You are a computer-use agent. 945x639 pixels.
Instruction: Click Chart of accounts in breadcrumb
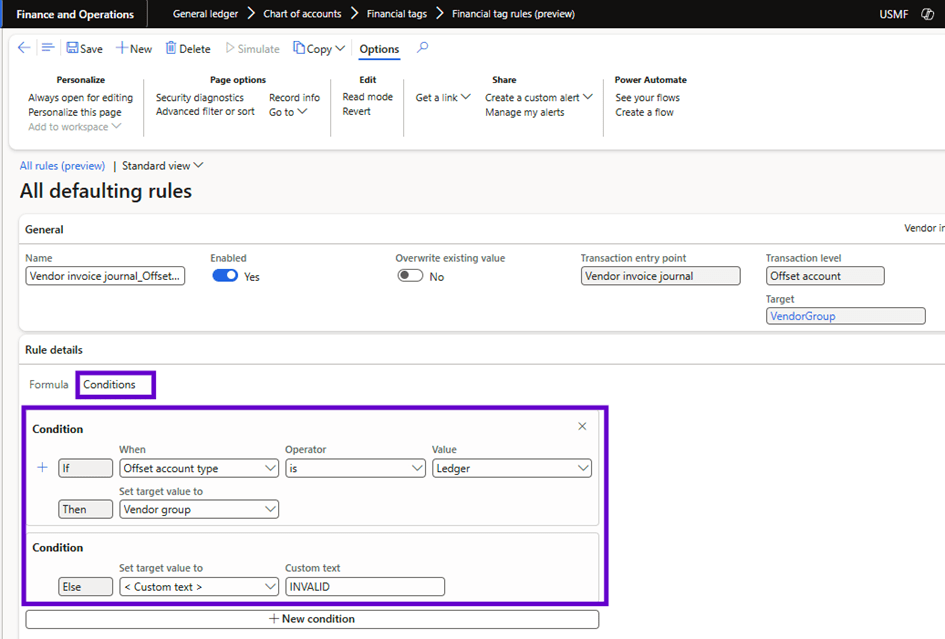(x=302, y=14)
